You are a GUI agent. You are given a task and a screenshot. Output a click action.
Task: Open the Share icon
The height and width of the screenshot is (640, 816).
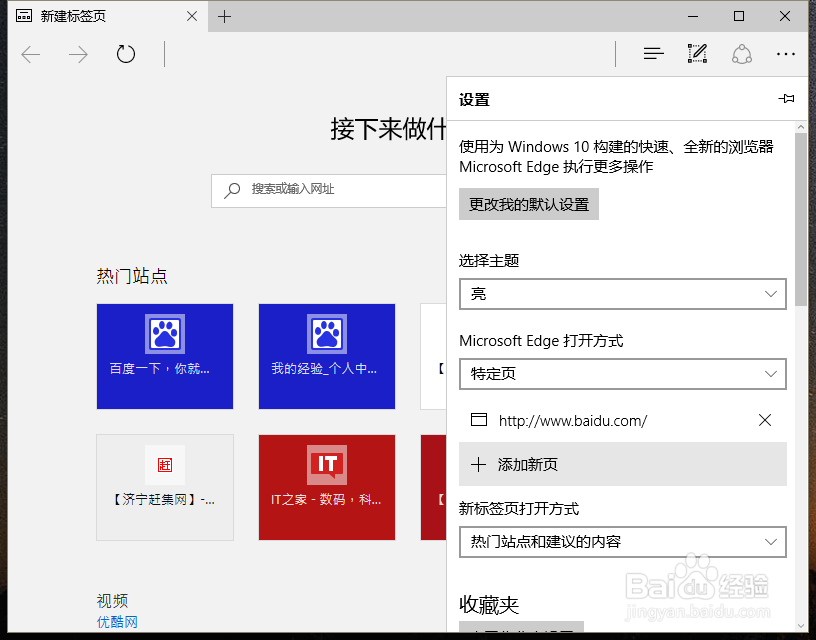pyautogui.click(x=742, y=54)
